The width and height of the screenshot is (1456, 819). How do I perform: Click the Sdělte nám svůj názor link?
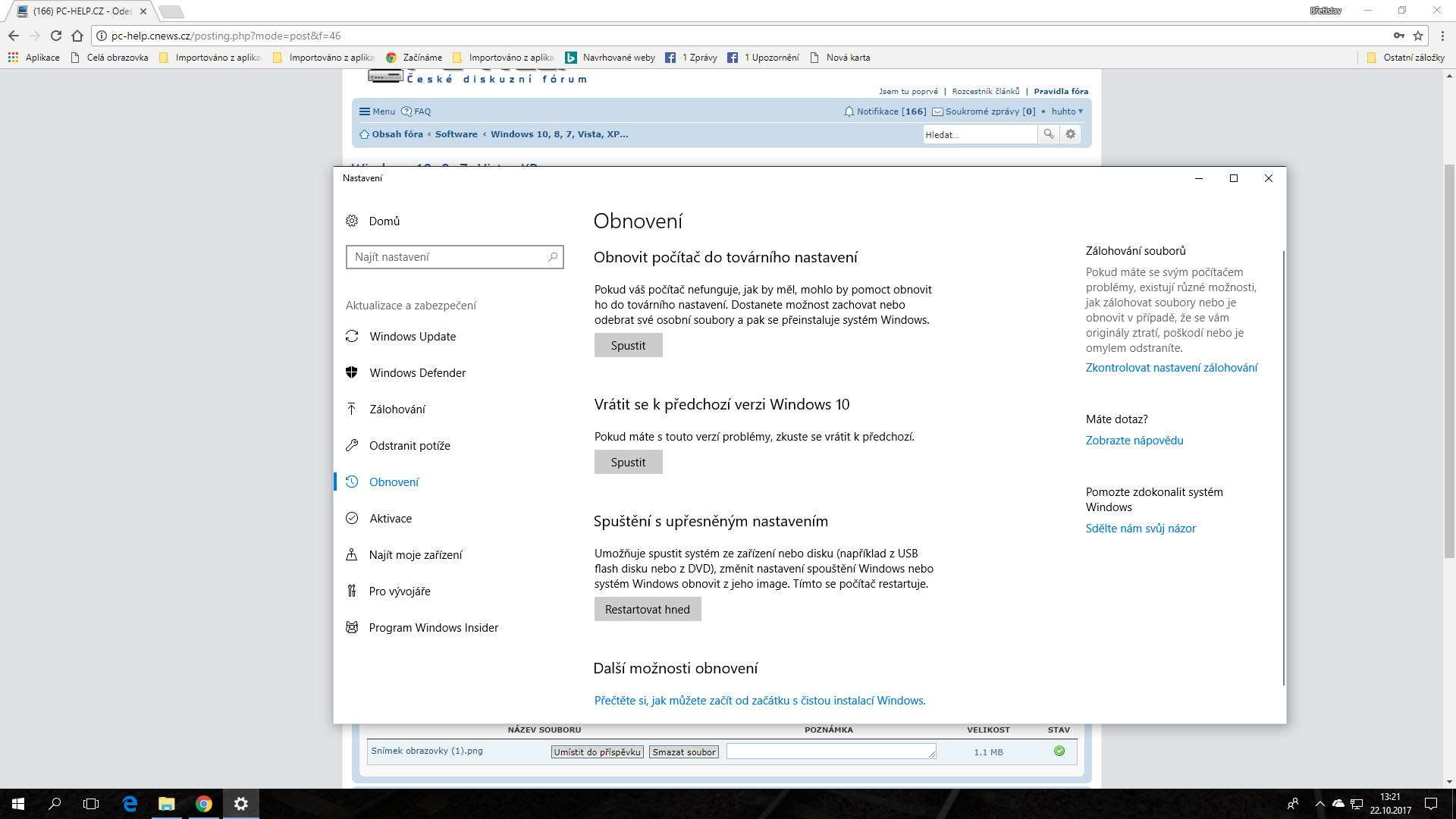click(1140, 528)
